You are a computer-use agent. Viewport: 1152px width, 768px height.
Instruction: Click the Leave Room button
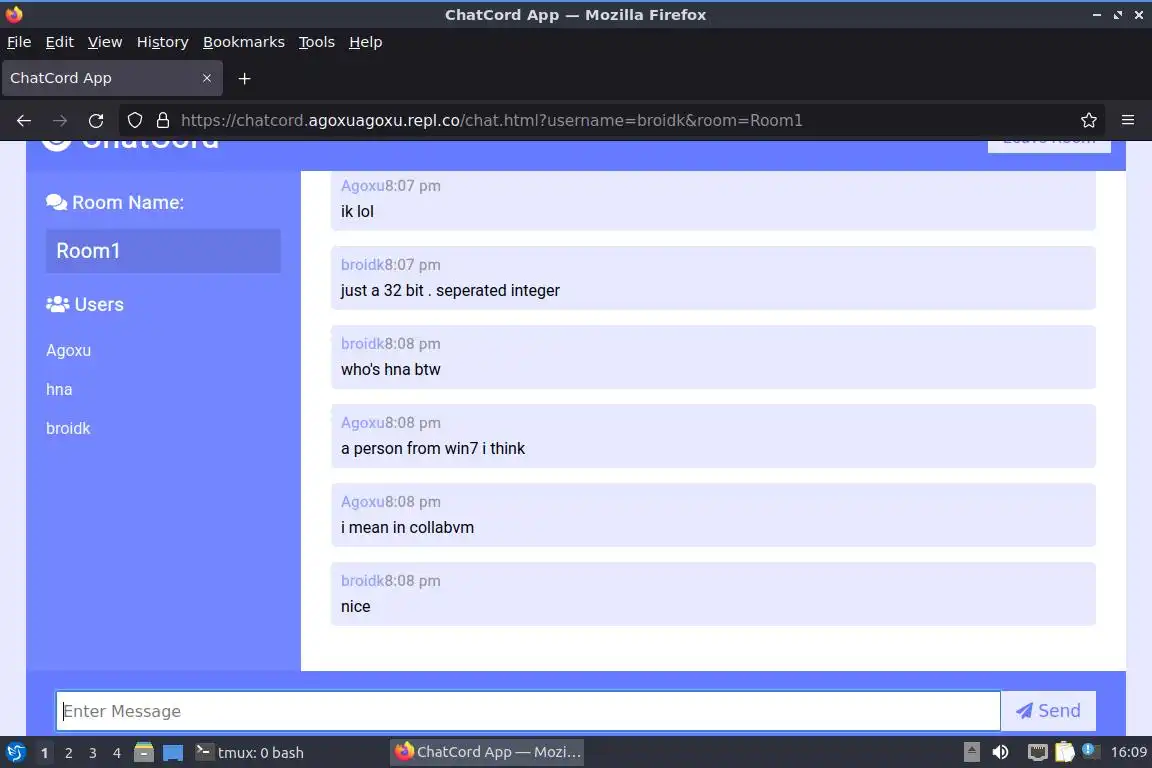click(x=1049, y=144)
